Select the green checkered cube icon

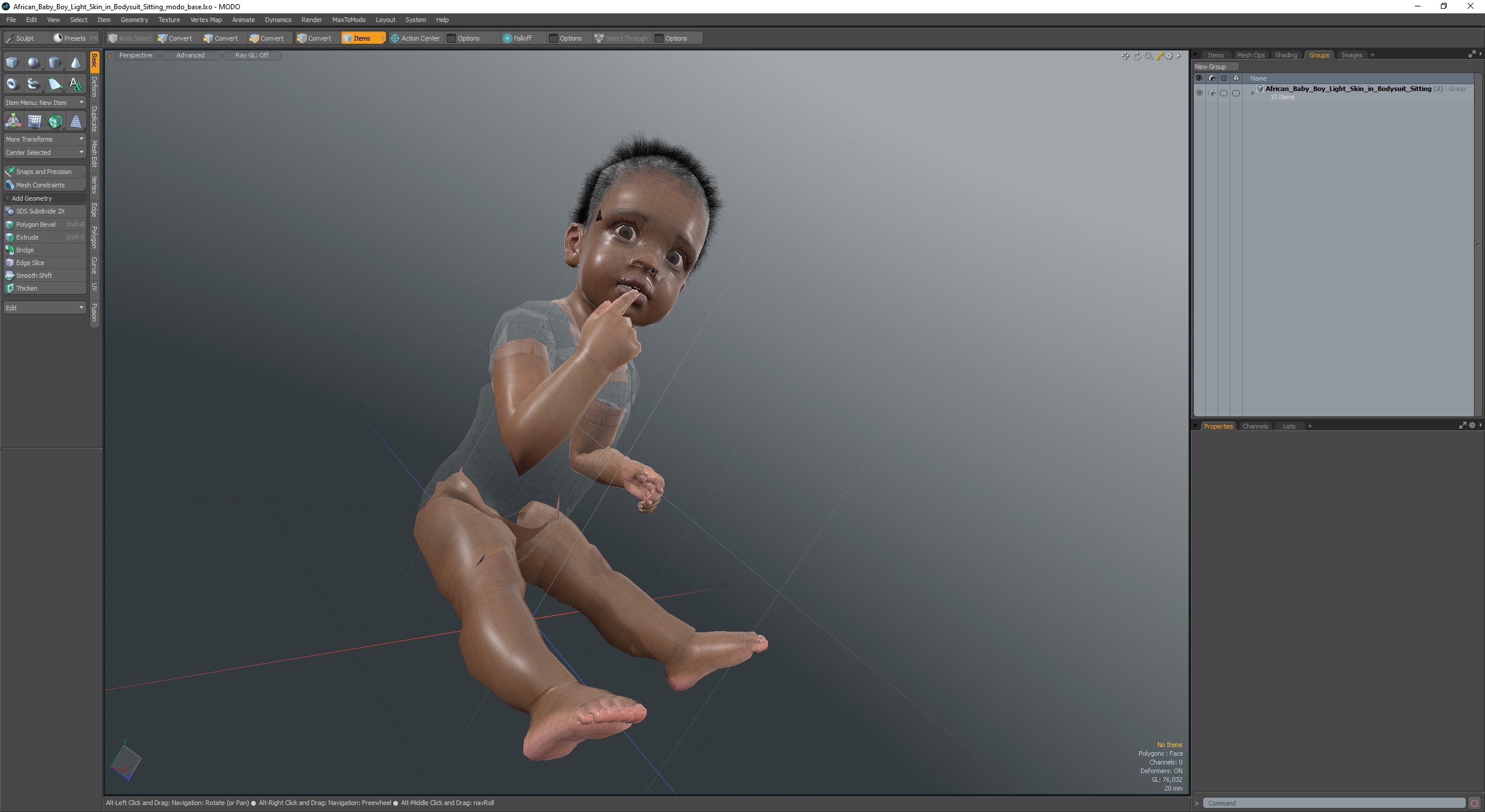coord(55,121)
